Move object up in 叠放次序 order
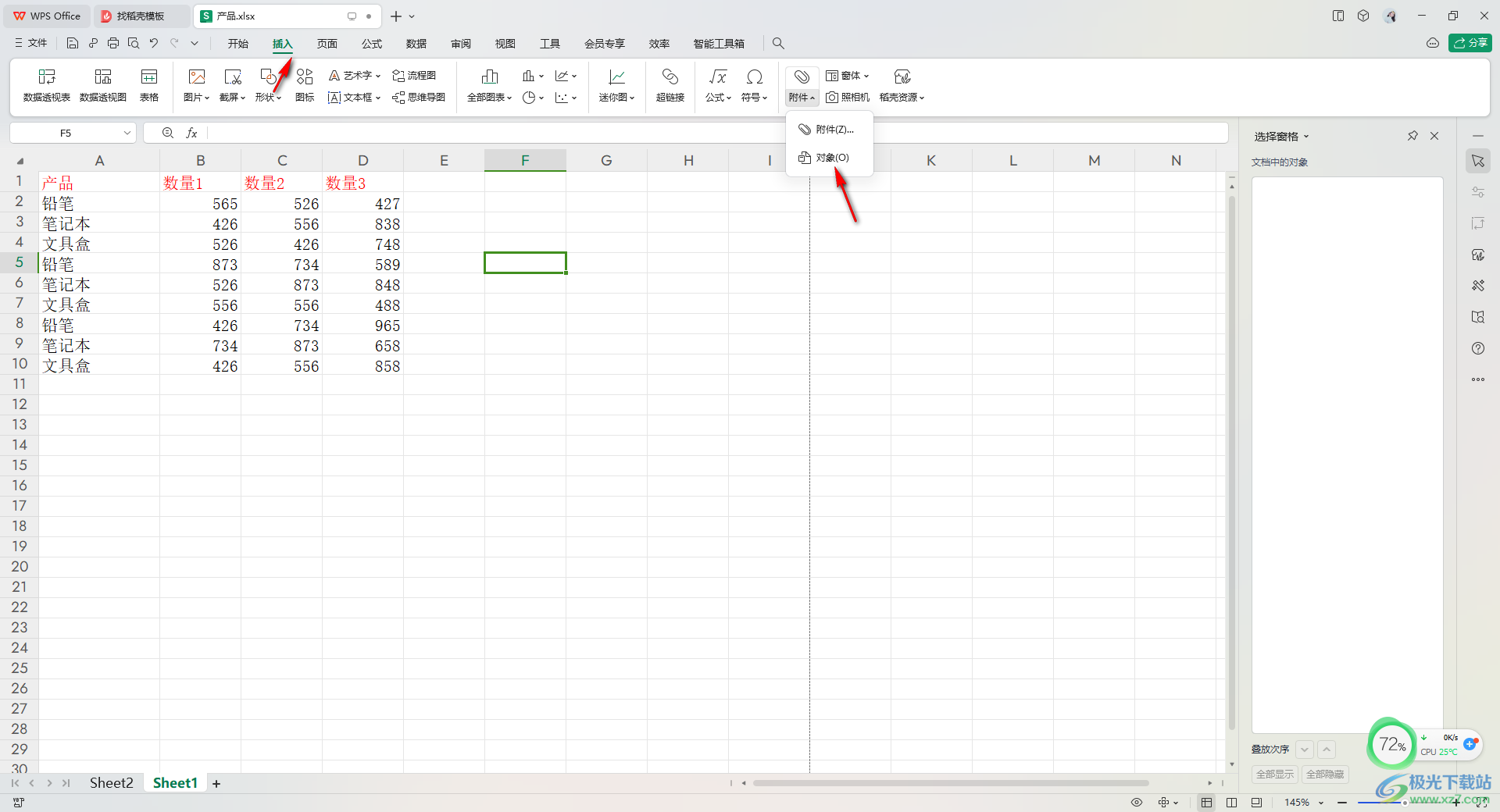 tap(1327, 750)
